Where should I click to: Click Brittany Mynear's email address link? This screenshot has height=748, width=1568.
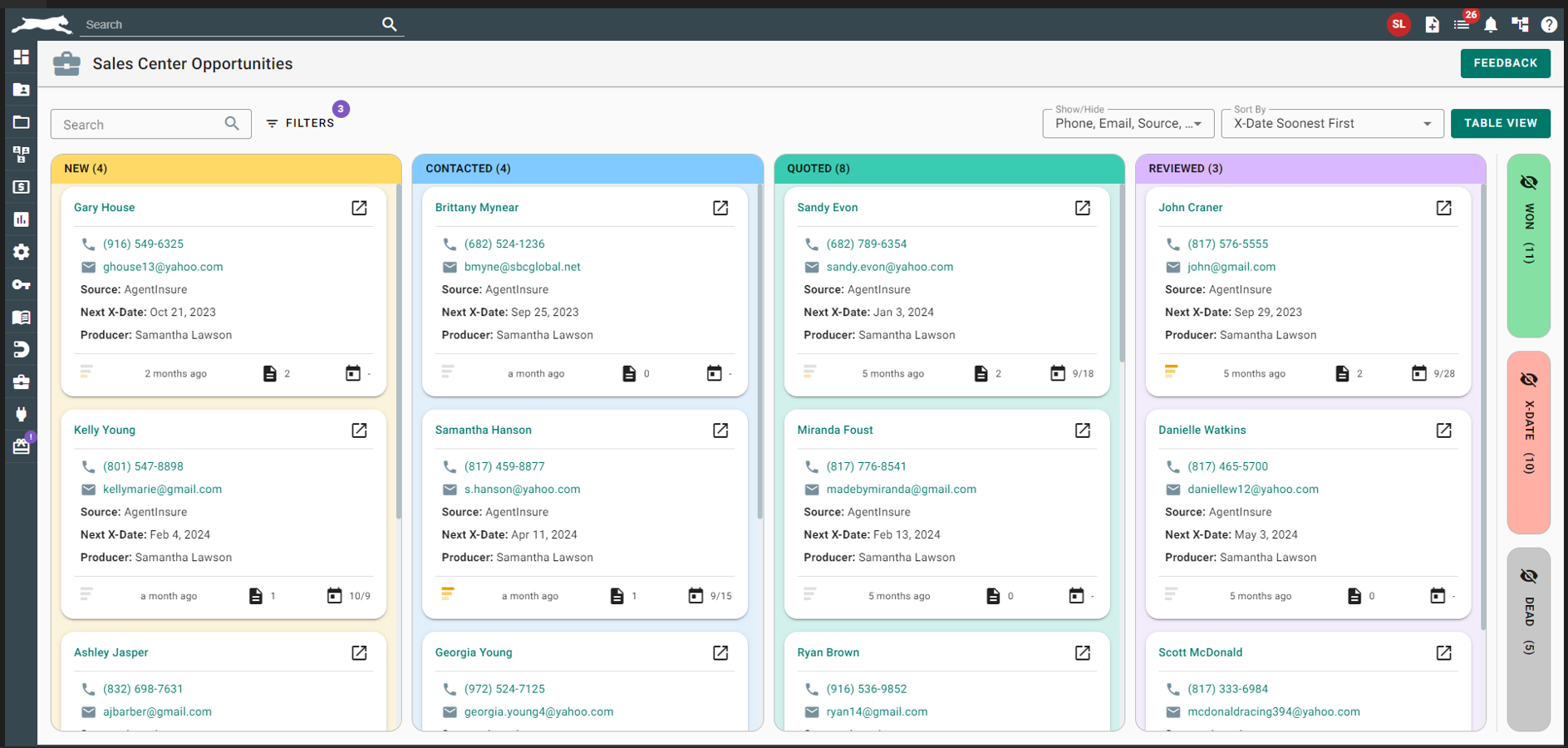(522, 267)
